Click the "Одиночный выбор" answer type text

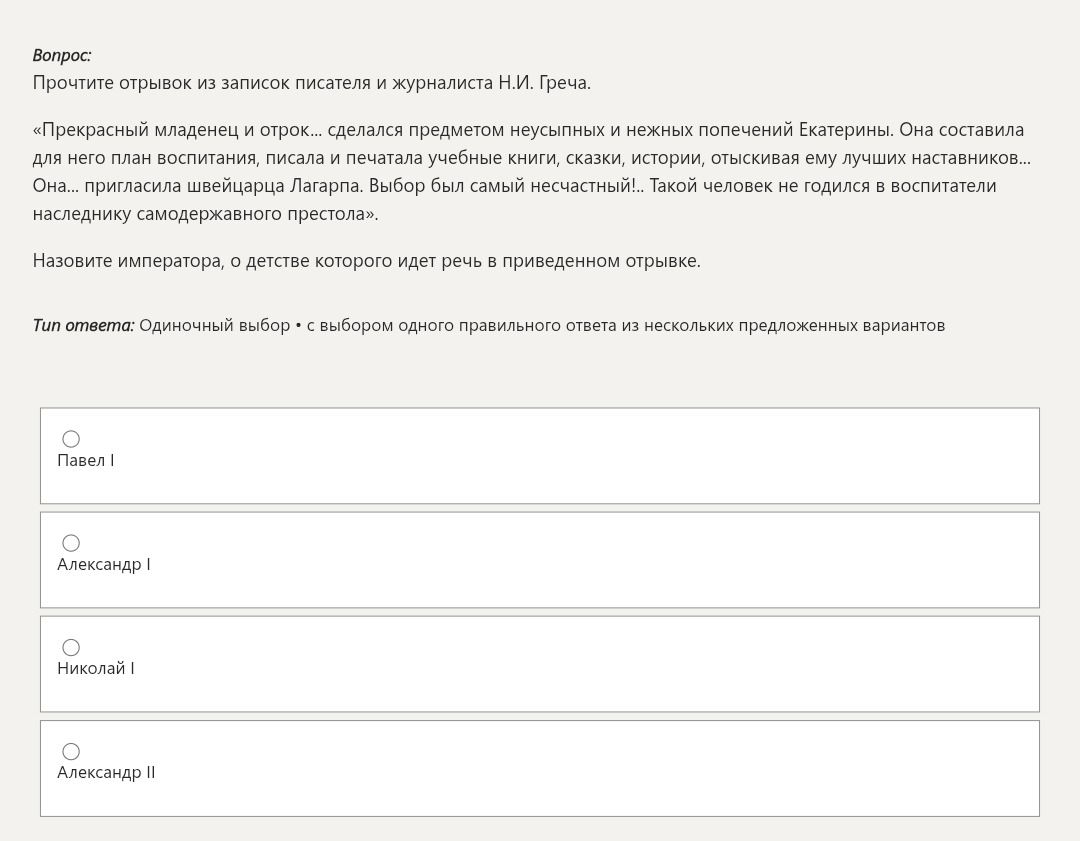[x=214, y=325]
